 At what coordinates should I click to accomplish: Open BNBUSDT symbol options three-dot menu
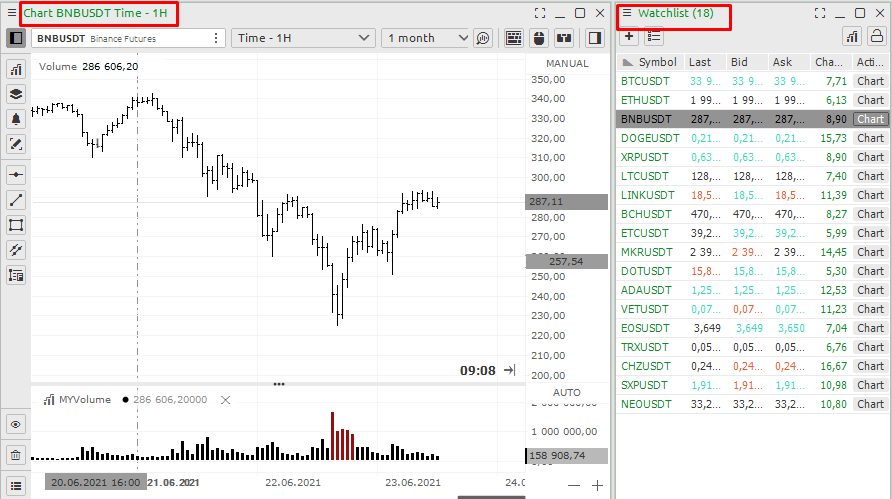(x=216, y=38)
